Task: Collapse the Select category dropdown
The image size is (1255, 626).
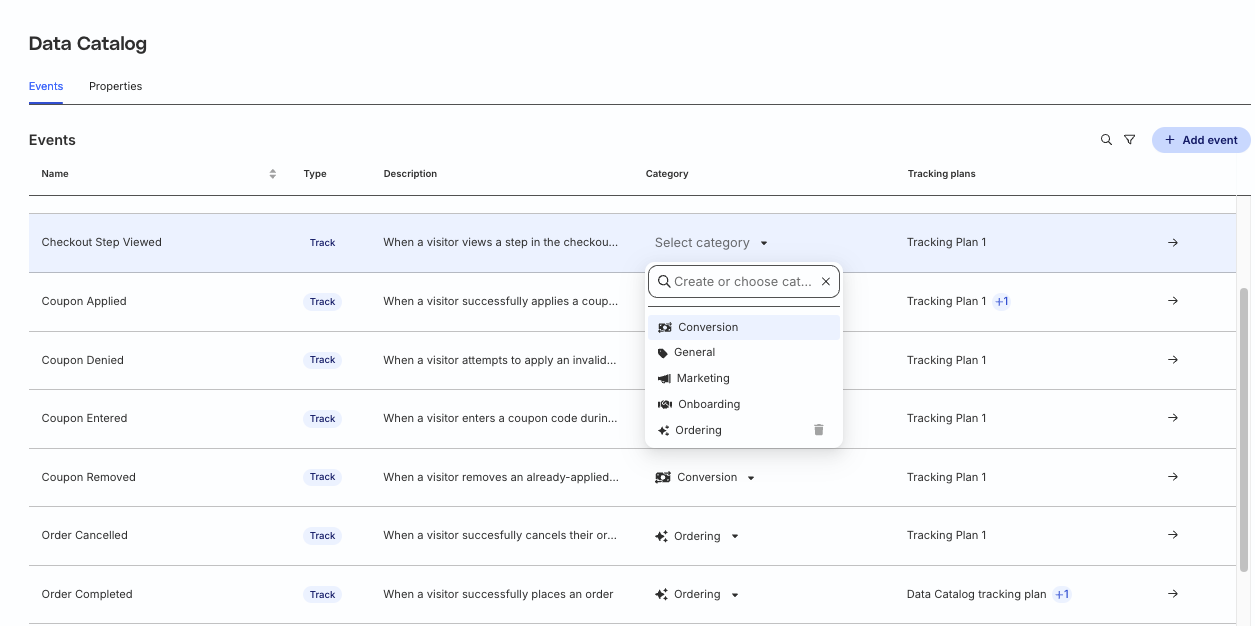Action: 711,242
